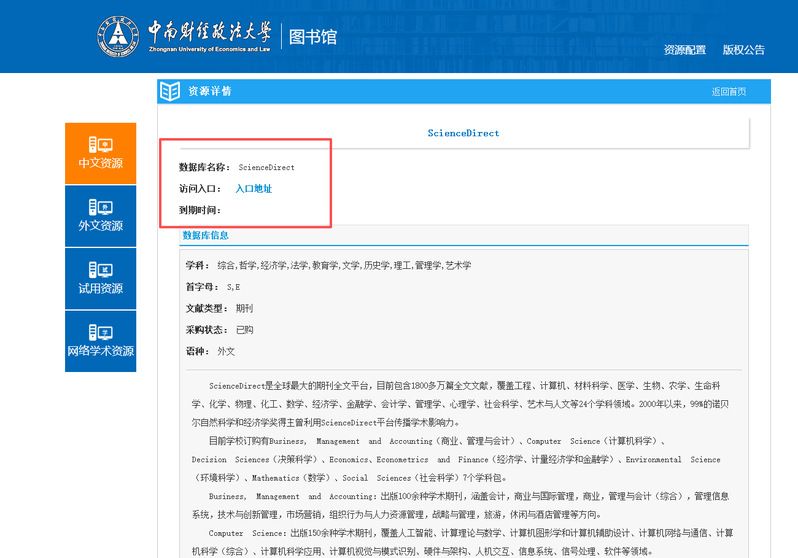Screen dimensions: 798x558
Task: Open the 图书馆 library title
Action: 313,37
